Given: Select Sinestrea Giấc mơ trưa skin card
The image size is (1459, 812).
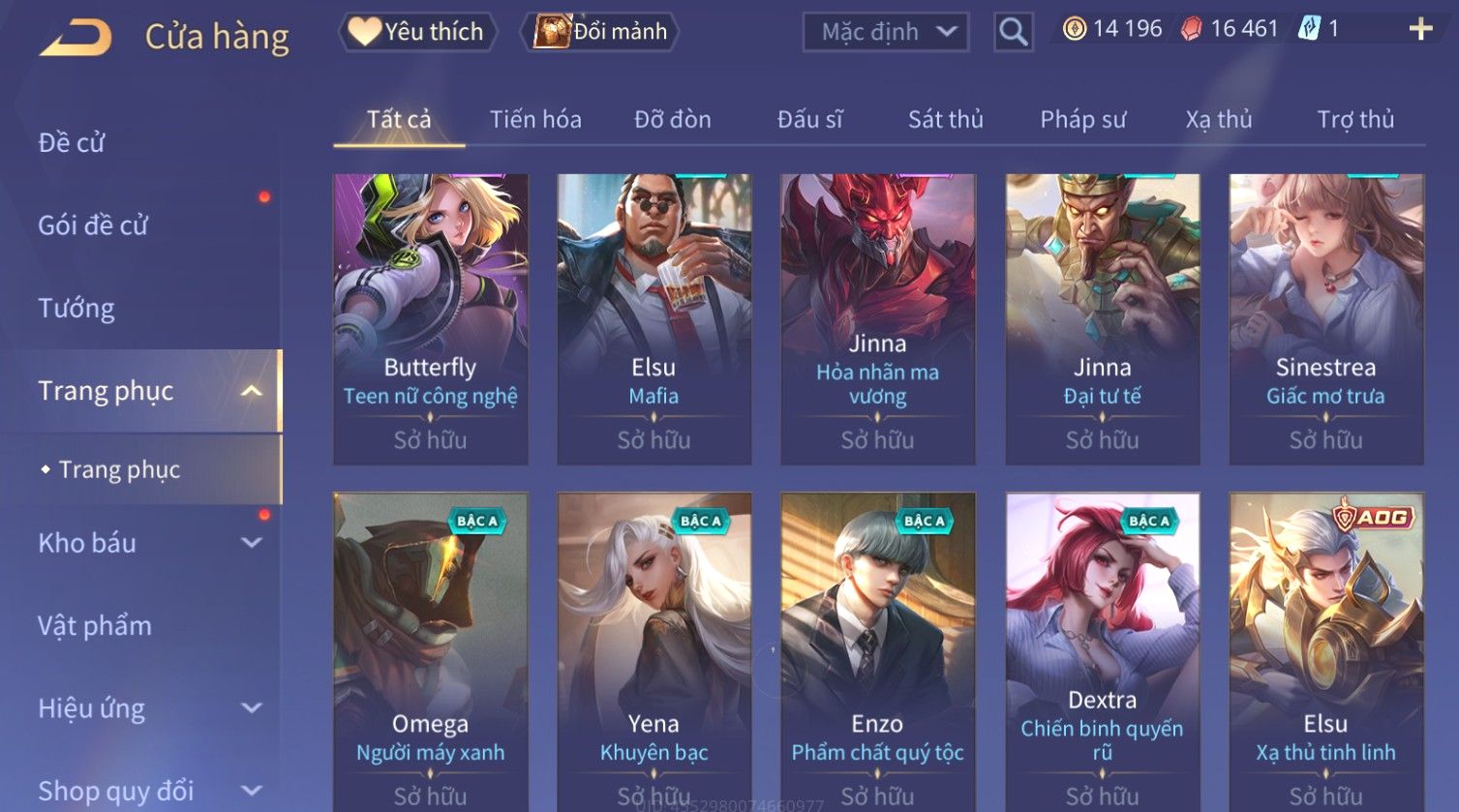Looking at the screenshot, I should (1326, 319).
